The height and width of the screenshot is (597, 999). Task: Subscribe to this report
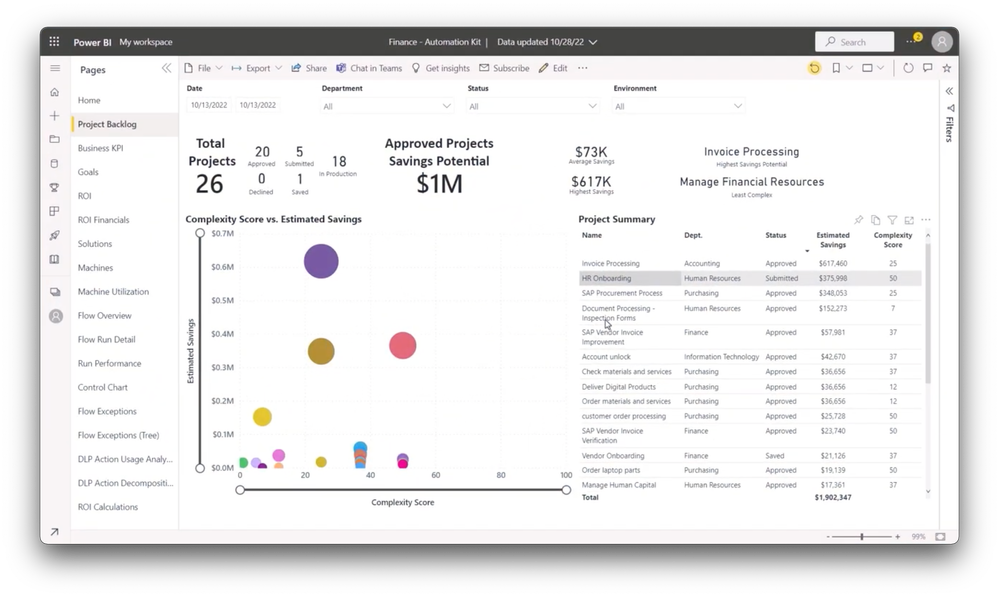click(504, 68)
